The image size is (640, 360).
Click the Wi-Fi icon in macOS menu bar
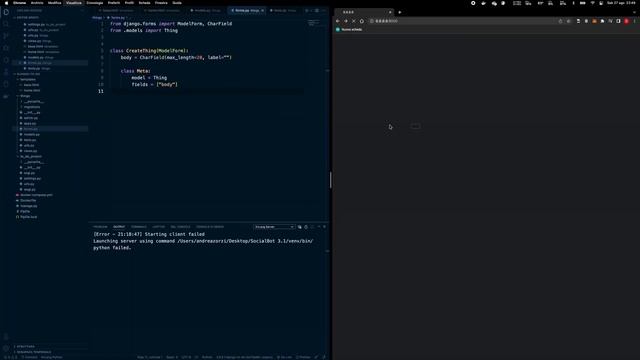click(592, 3)
